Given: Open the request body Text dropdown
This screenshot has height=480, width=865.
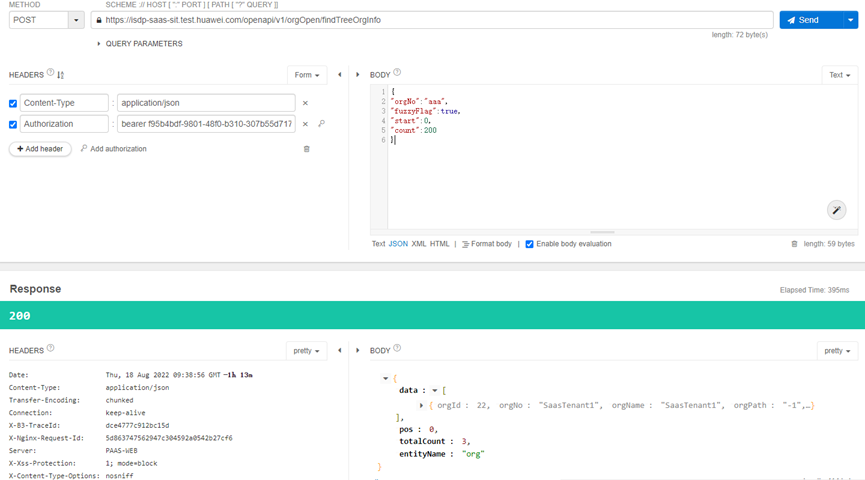Looking at the screenshot, I should 840,75.
